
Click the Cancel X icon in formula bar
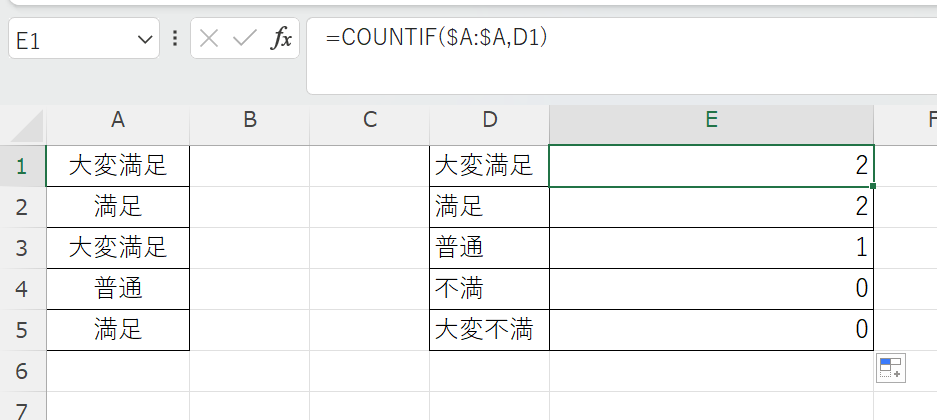(x=209, y=40)
